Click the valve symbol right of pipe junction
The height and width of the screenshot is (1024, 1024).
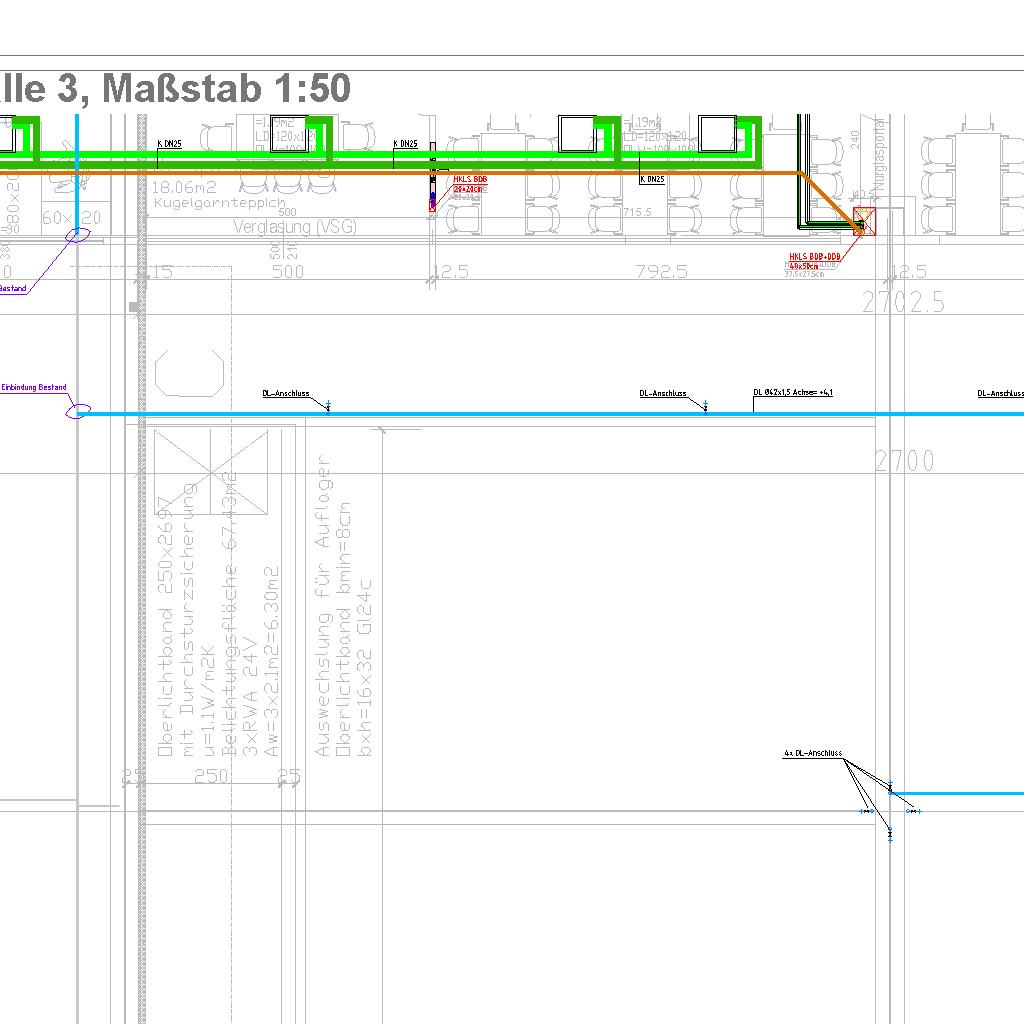click(912, 811)
